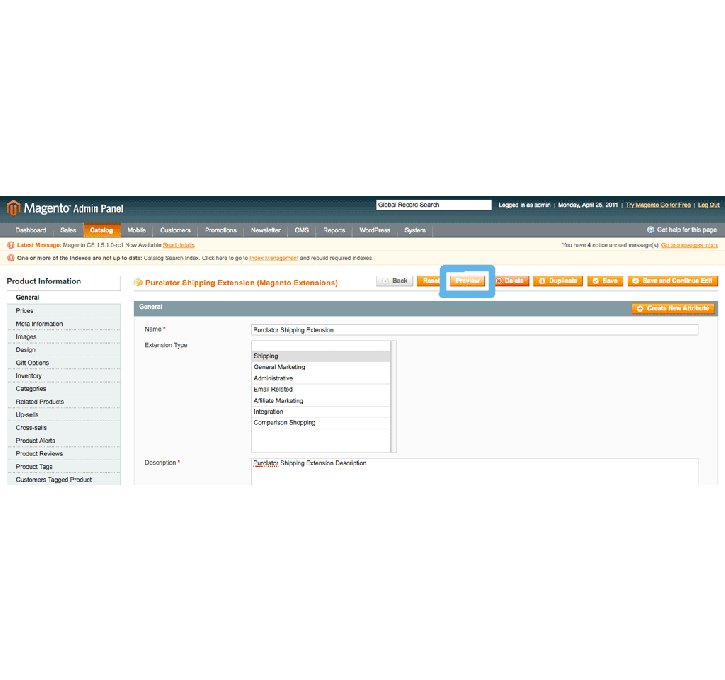Select the Prices tab

click(x=64, y=311)
